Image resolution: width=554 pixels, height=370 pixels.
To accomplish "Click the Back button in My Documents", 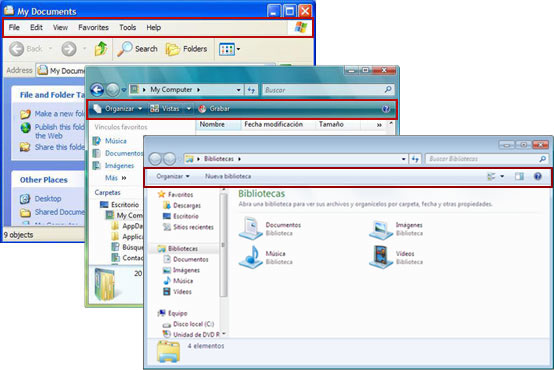I will [x=26, y=49].
